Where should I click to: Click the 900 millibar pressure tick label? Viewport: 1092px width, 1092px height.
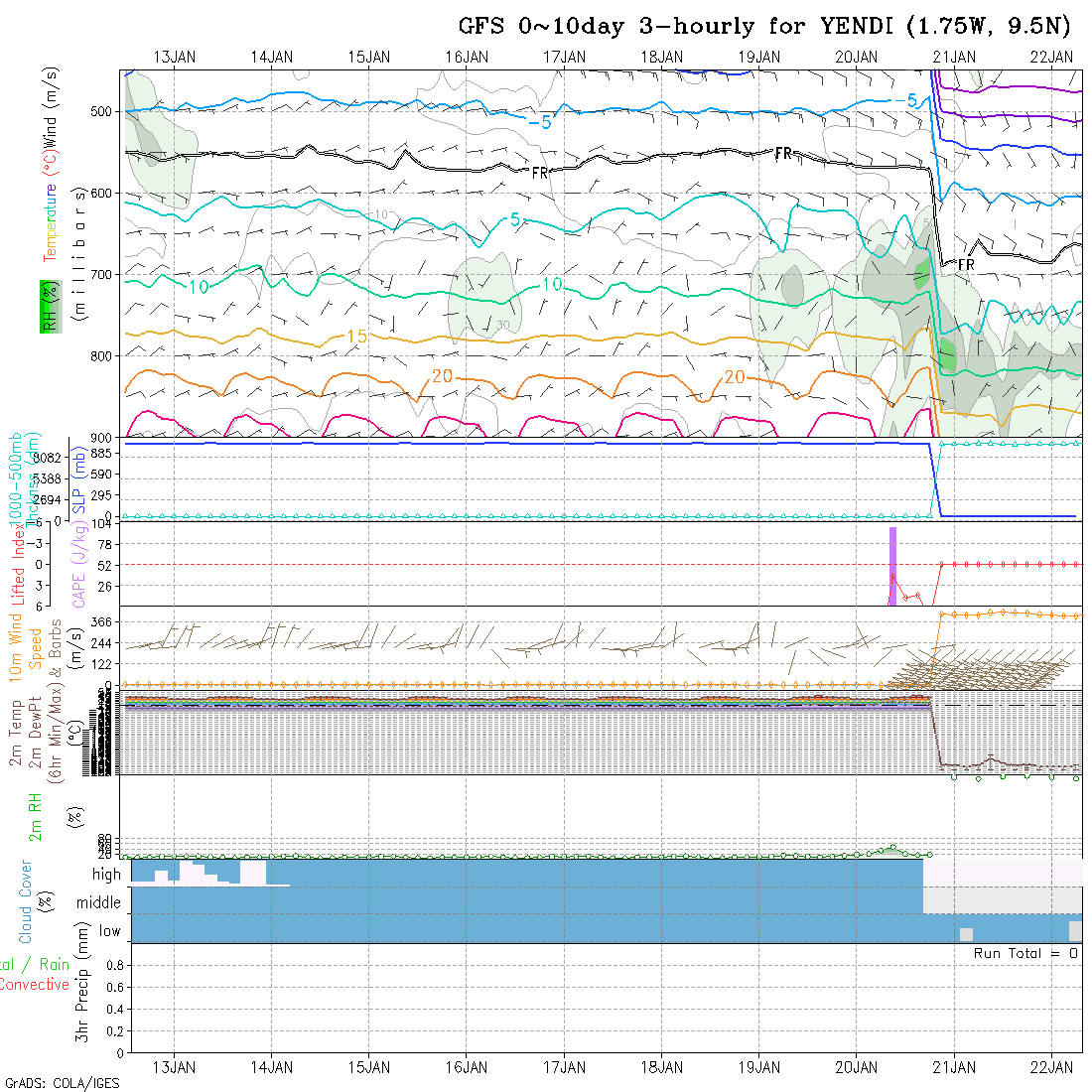[x=103, y=437]
